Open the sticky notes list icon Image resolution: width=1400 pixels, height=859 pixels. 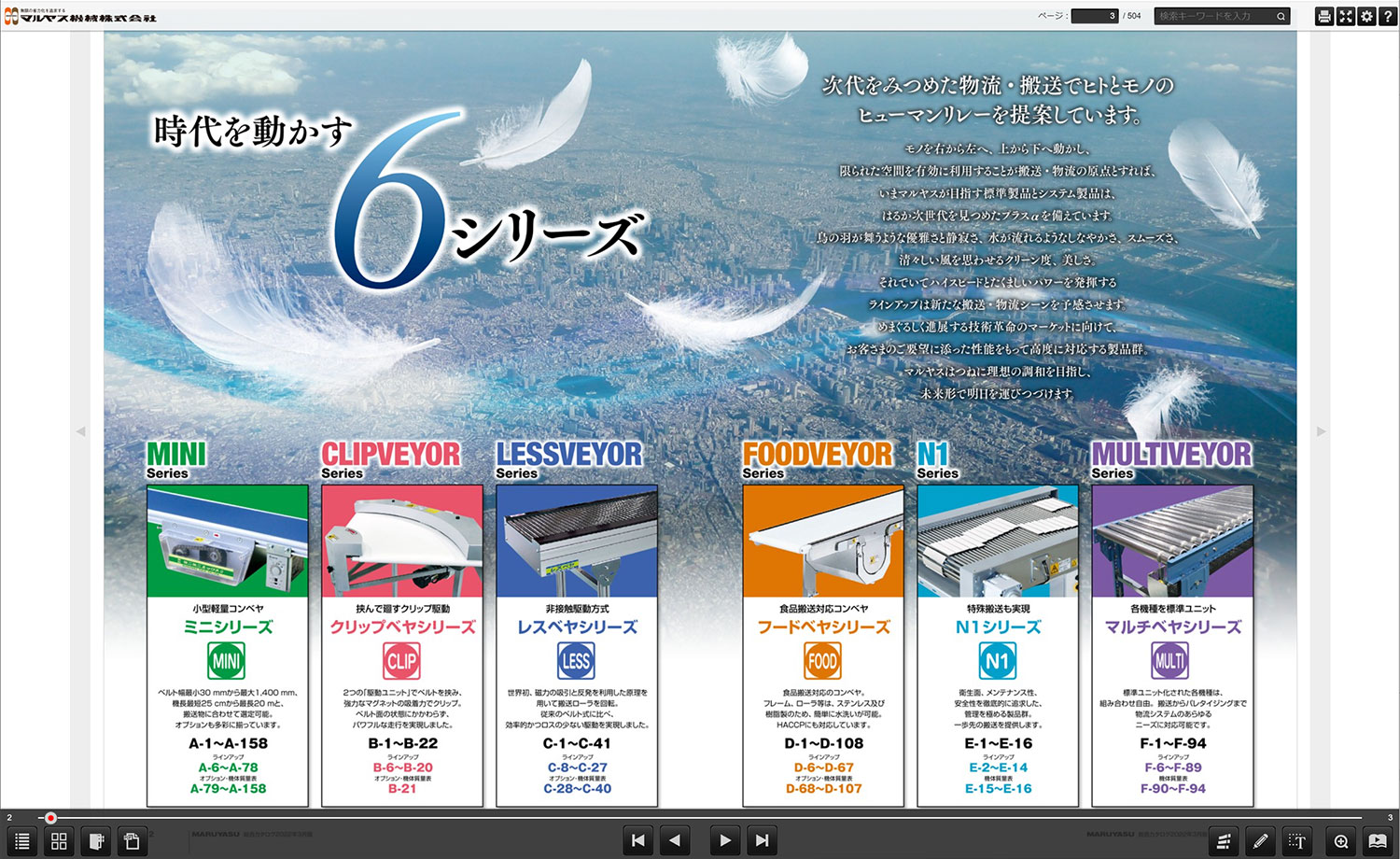click(132, 841)
